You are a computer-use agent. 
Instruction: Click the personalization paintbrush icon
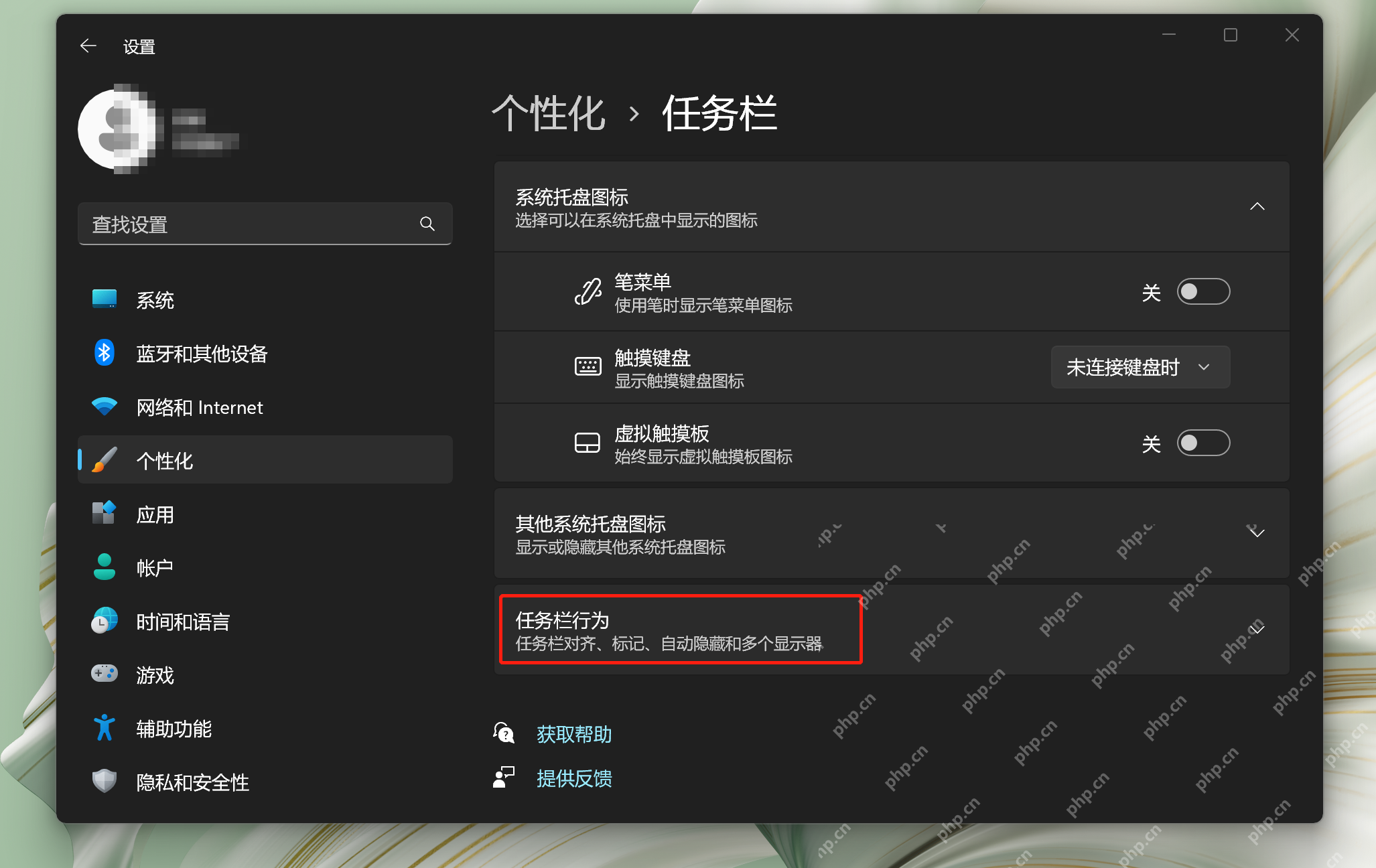tap(105, 460)
